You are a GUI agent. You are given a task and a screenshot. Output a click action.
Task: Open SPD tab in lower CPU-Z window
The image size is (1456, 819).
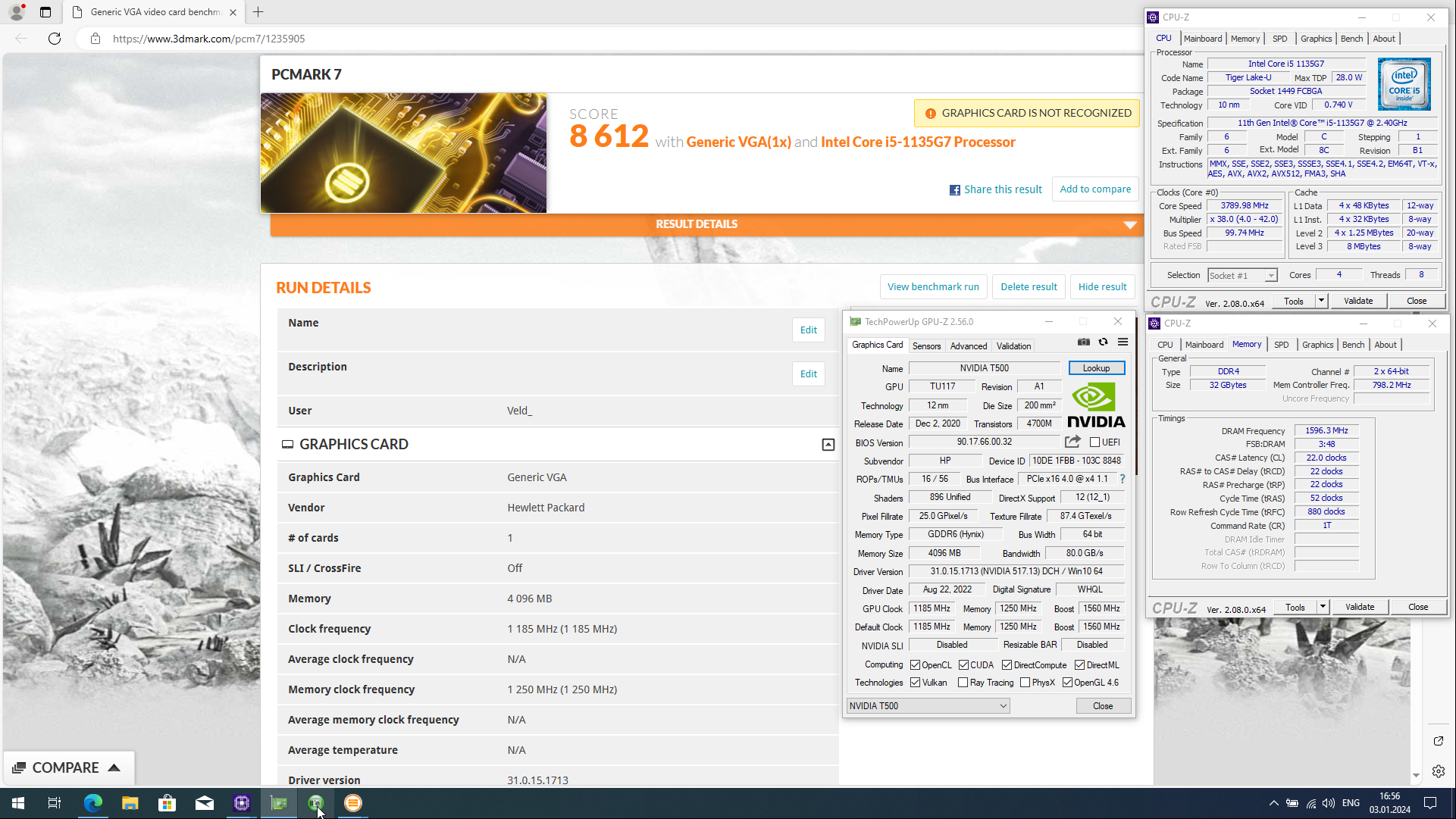click(x=1281, y=345)
